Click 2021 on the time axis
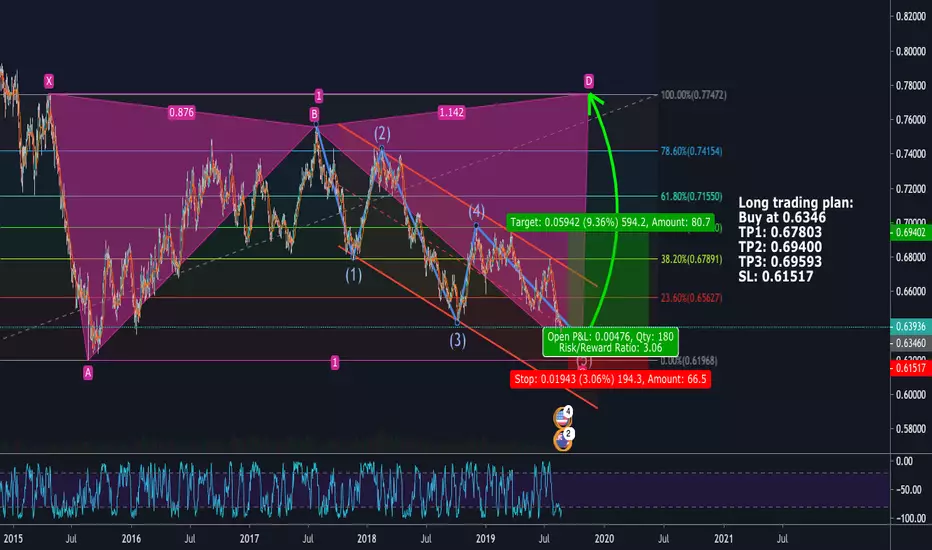The width and height of the screenshot is (932, 550). [723, 539]
